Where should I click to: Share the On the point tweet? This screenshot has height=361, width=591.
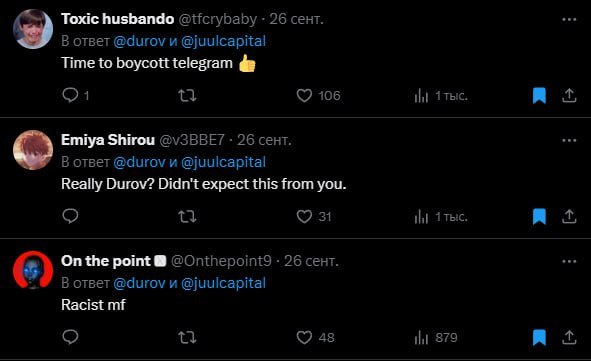coord(569,337)
